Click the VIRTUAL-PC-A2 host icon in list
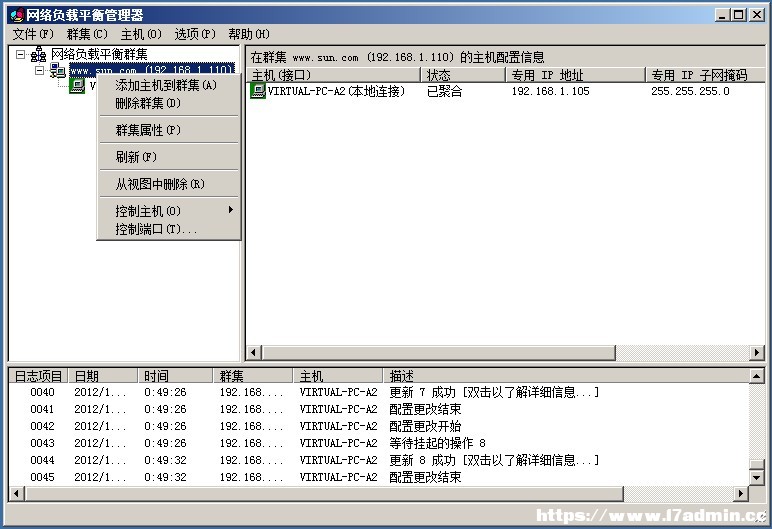This screenshot has height=529, width=772. (258, 91)
